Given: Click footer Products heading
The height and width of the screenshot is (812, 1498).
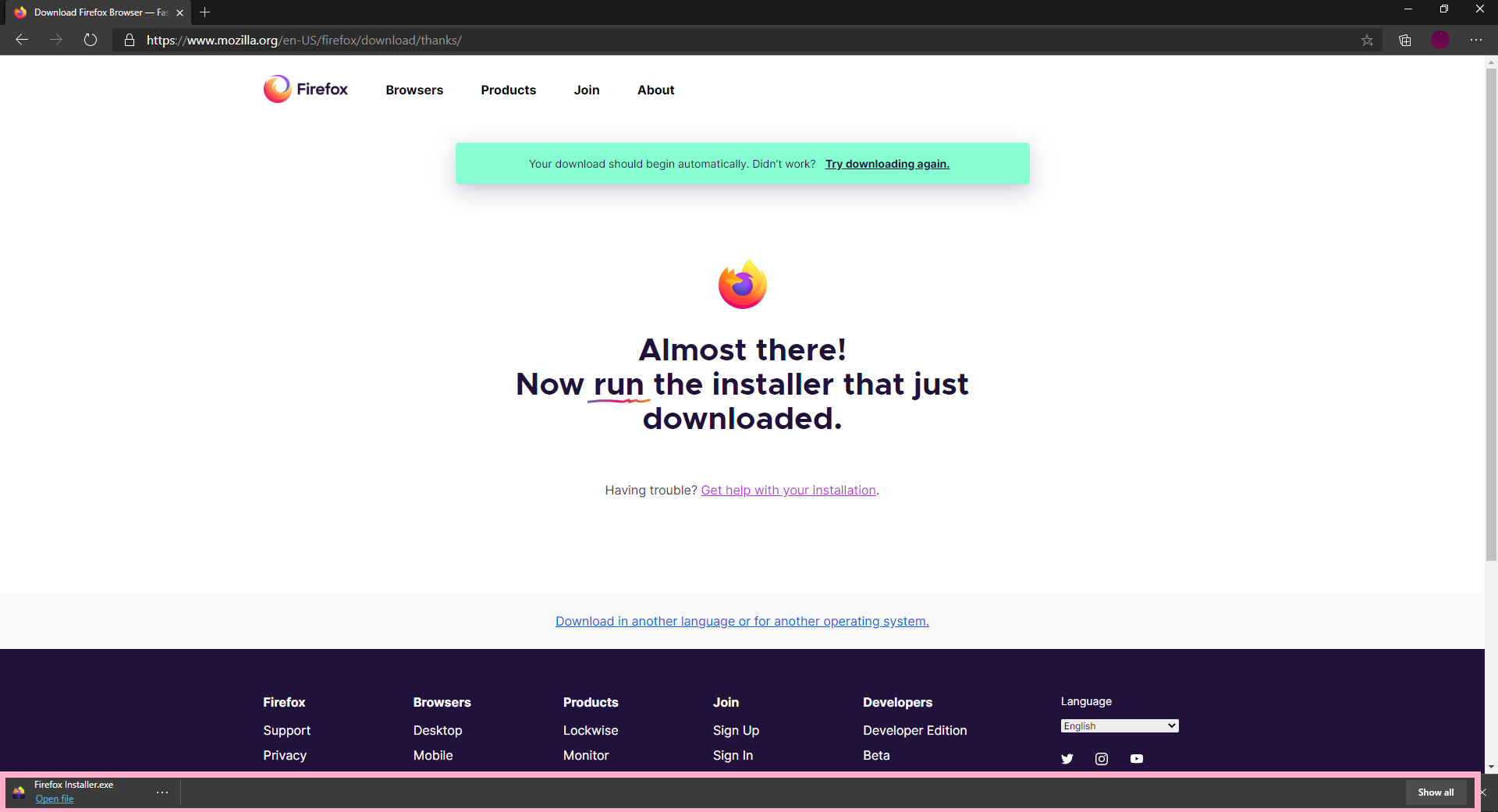Looking at the screenshot, I should pyautogui.click(x=591, y=702).
